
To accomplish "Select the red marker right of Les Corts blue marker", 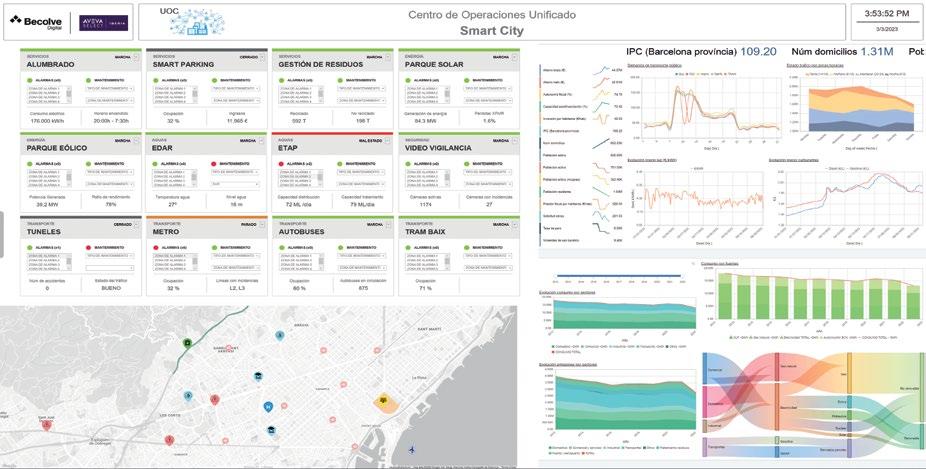I will [215, 400].
